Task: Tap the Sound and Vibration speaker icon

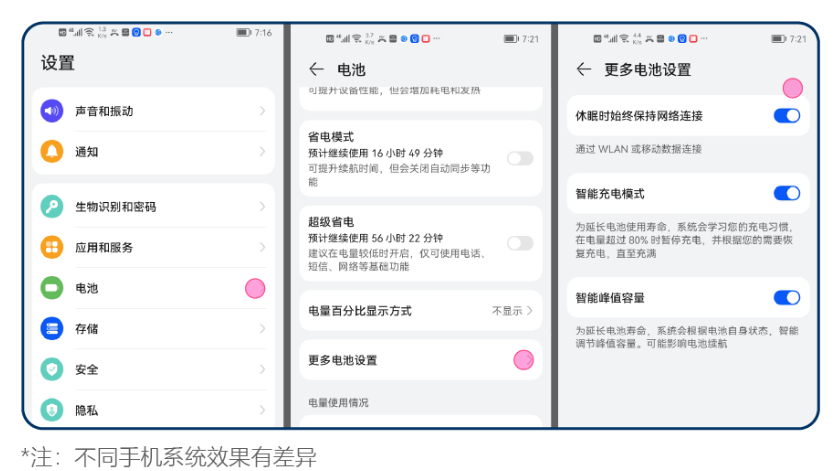Action: point(52,111)
